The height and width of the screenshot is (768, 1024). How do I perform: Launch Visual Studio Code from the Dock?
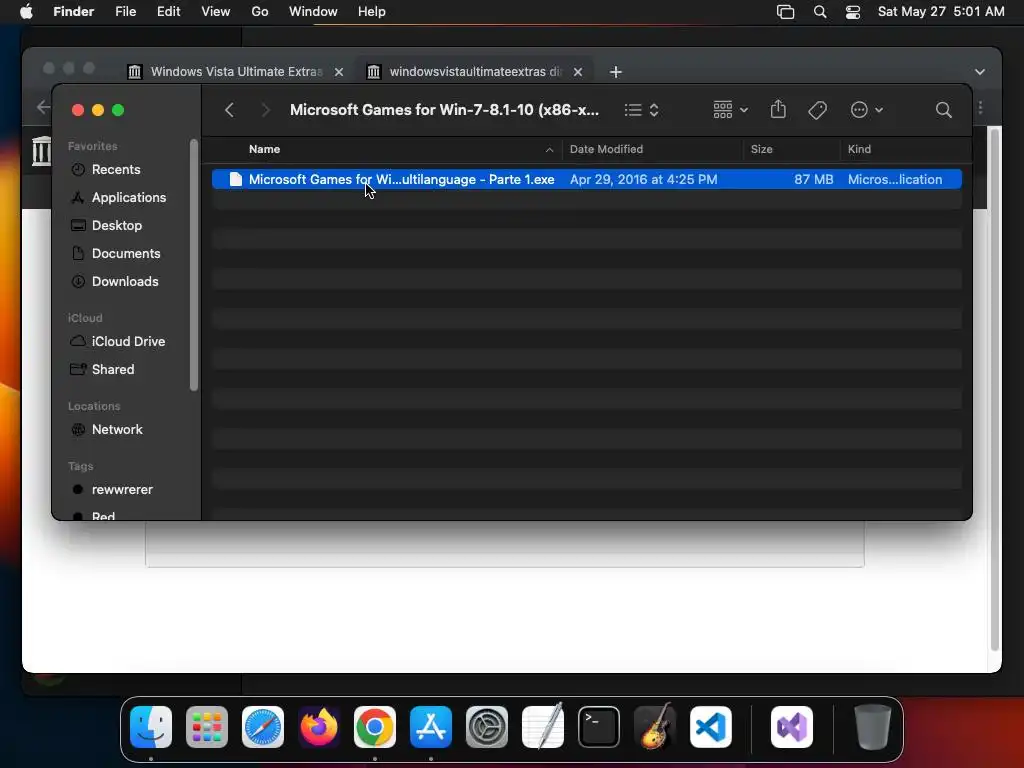click(x=711, y=727)
